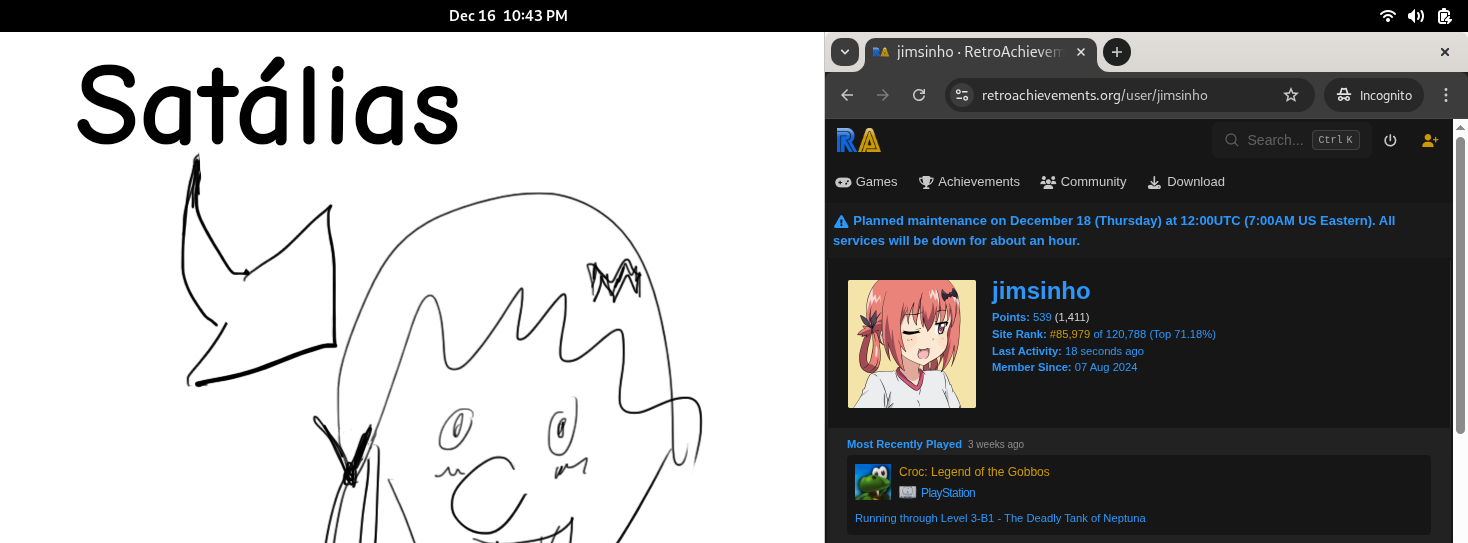Click the register new user icon

(x=1430, y=140)
